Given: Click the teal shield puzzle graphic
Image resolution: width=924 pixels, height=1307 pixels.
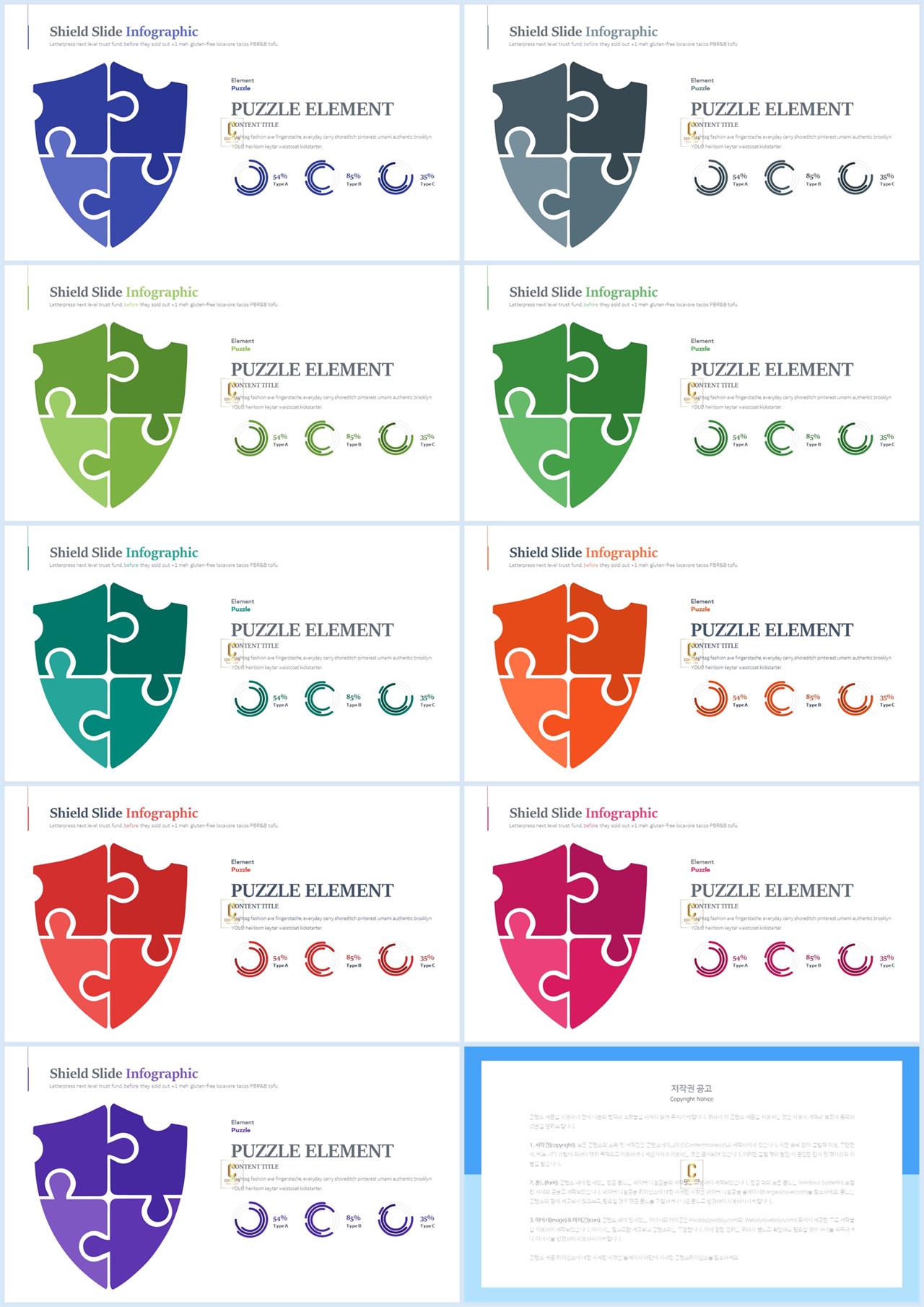Looking at the screenshot, I should click(110, 676).
